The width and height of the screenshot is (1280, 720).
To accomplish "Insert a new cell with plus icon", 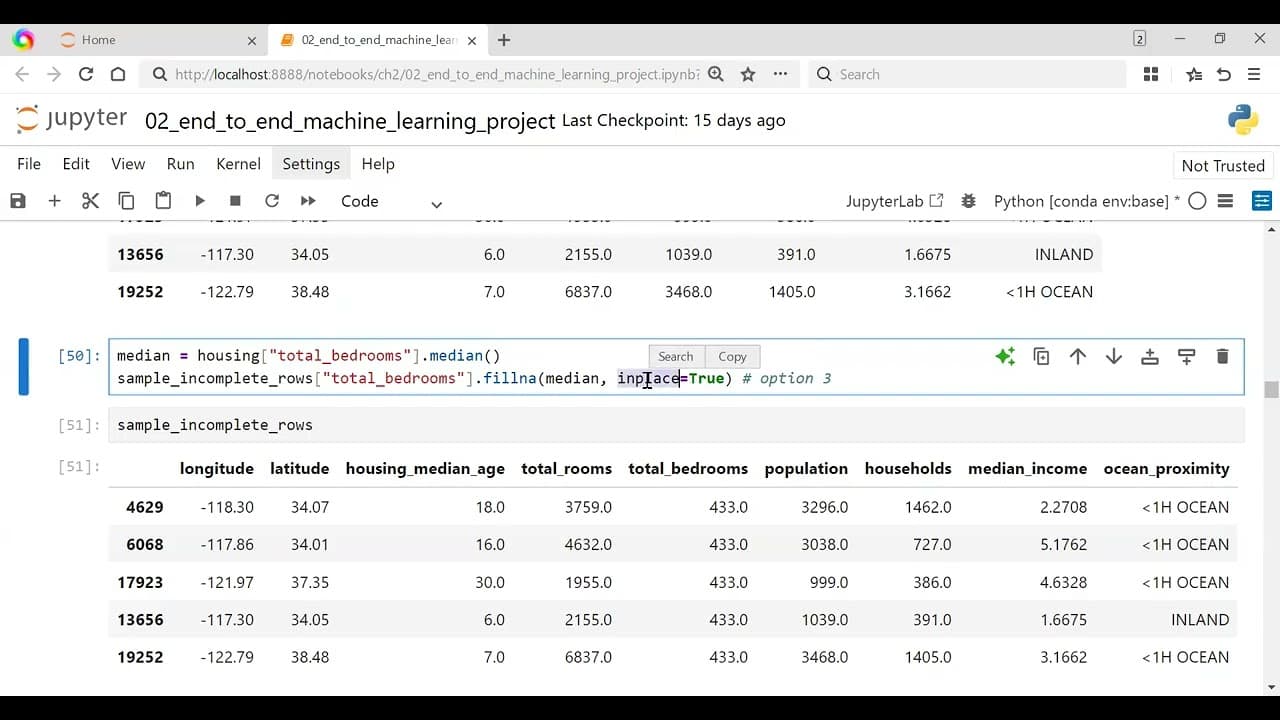I will click(54, 201).
